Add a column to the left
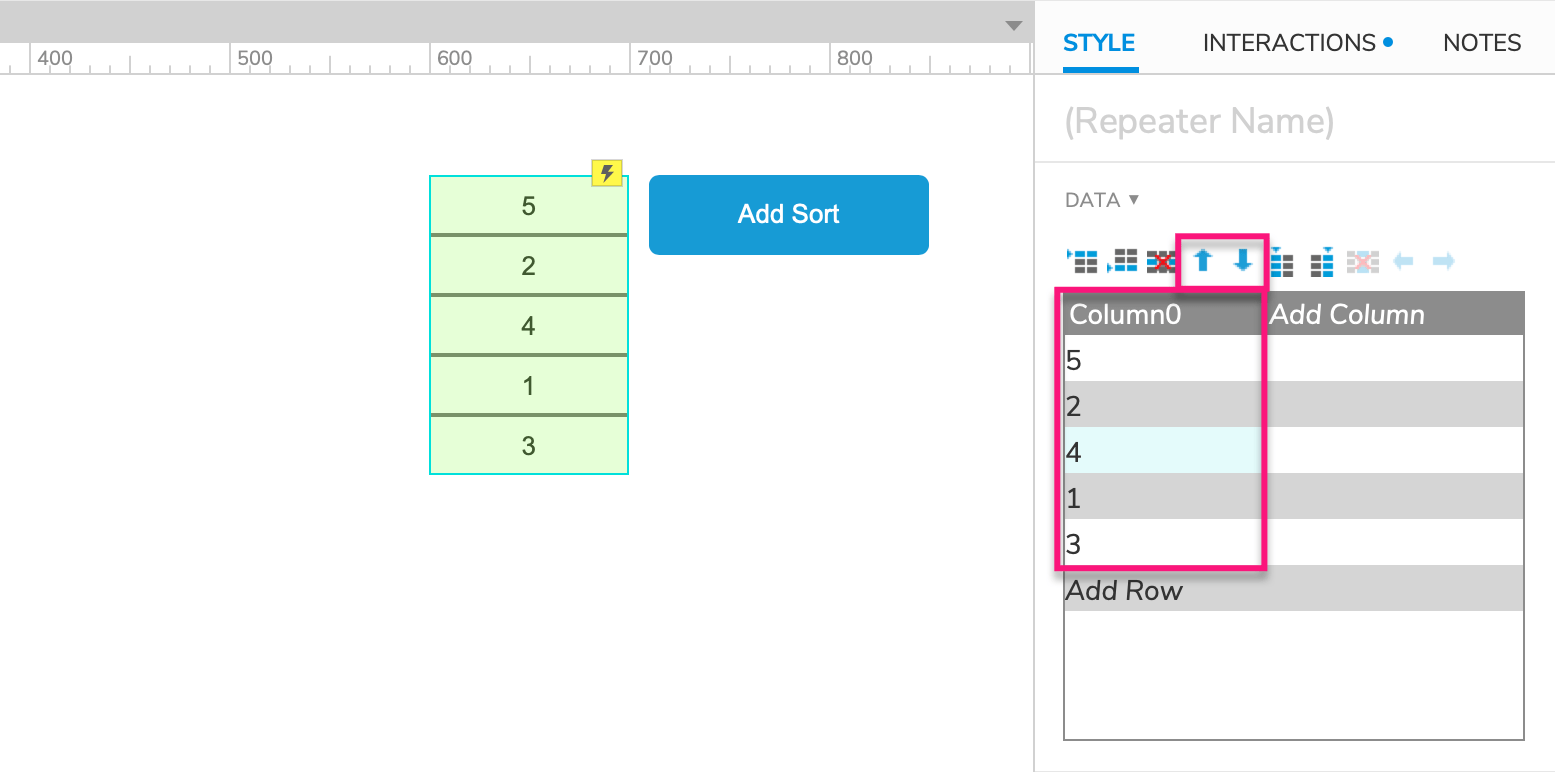 (1281, 261)
